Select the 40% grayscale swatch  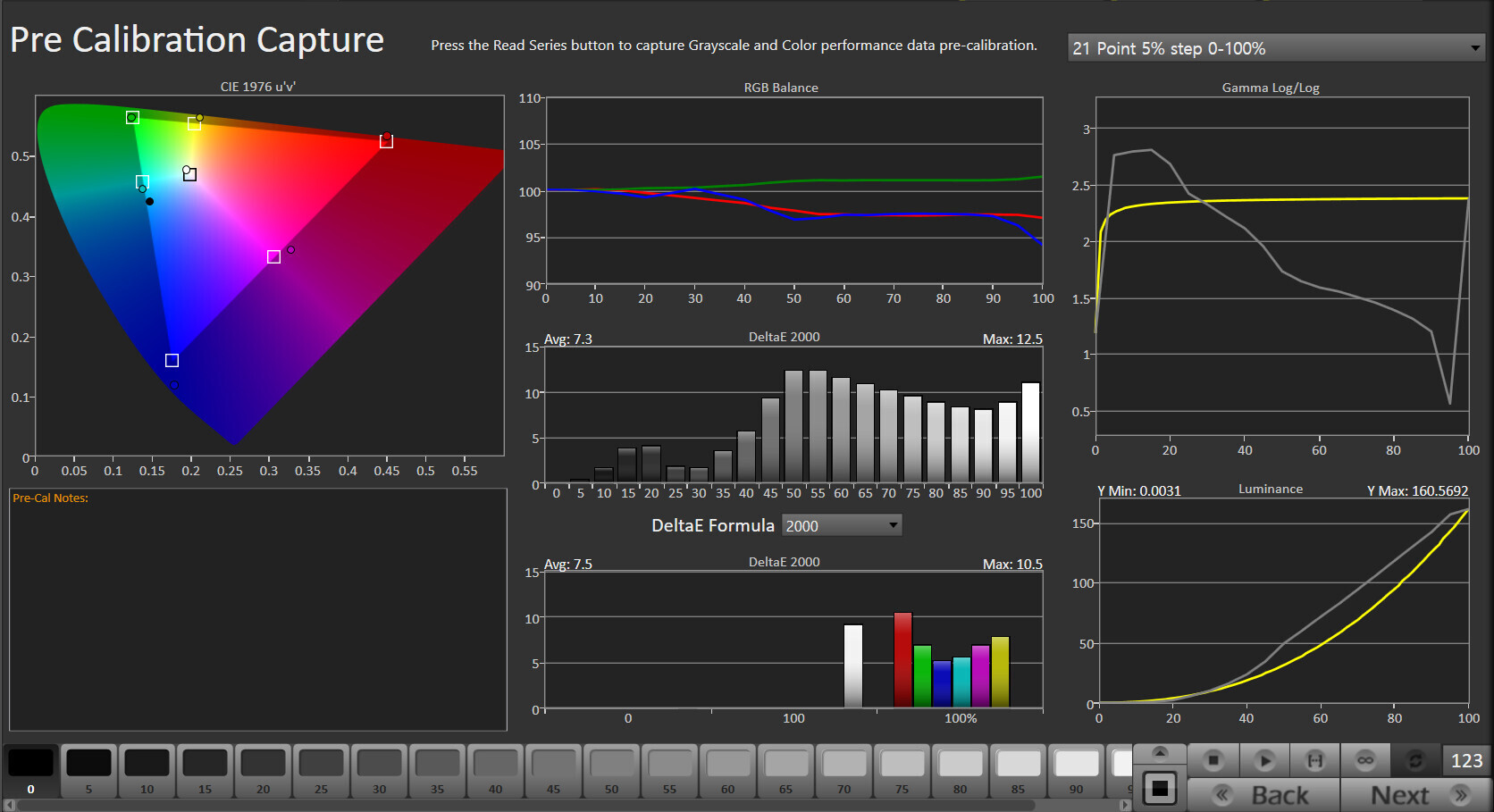496,770
